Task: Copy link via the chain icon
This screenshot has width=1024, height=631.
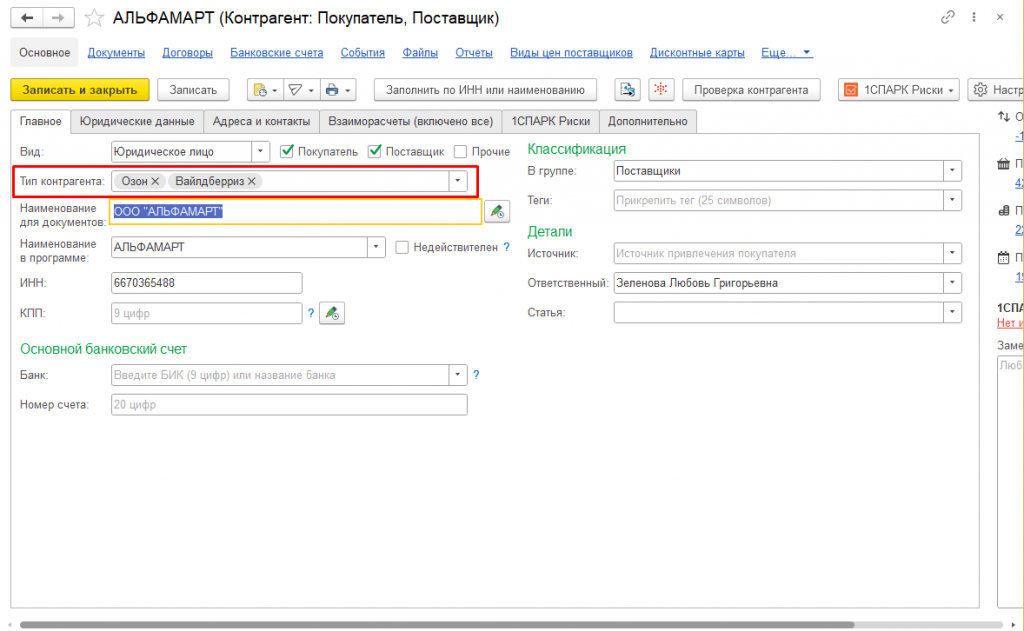Action: pyautogui.click(x=948, y=18)
